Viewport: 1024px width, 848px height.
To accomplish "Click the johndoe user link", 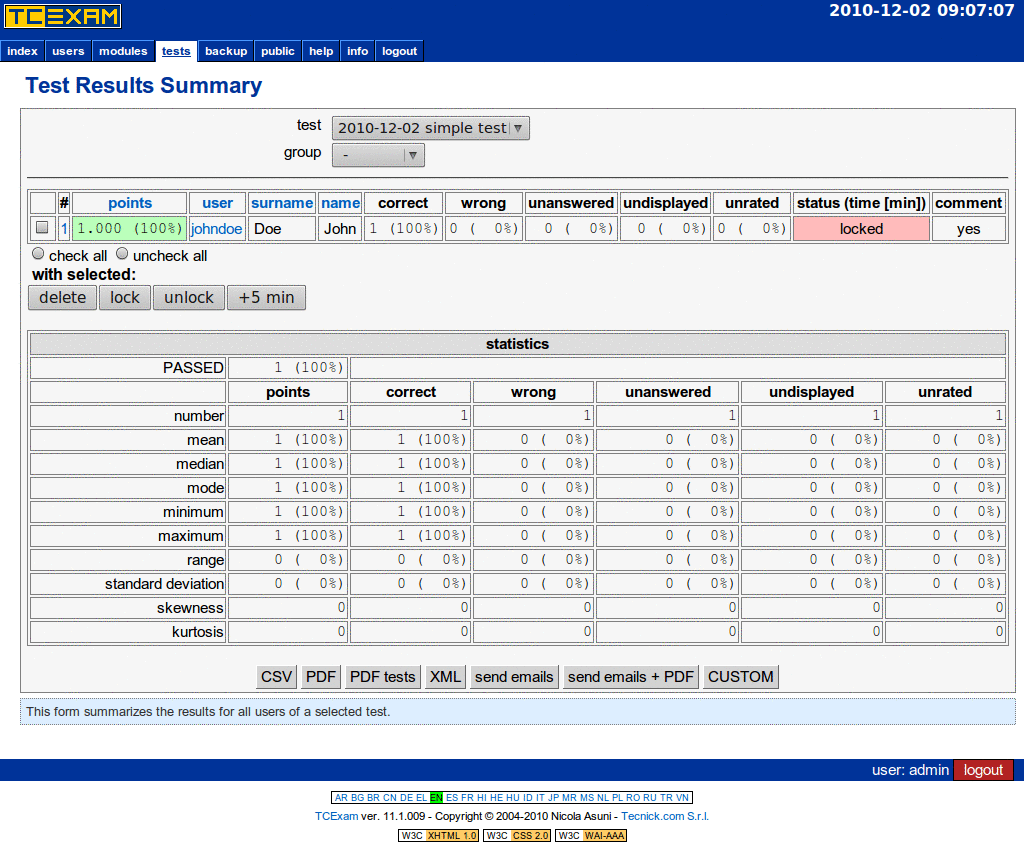I will 216,229.
